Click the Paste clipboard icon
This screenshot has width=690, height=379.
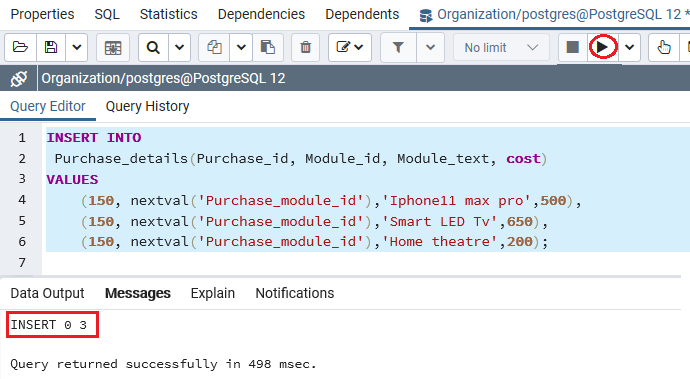268,47
